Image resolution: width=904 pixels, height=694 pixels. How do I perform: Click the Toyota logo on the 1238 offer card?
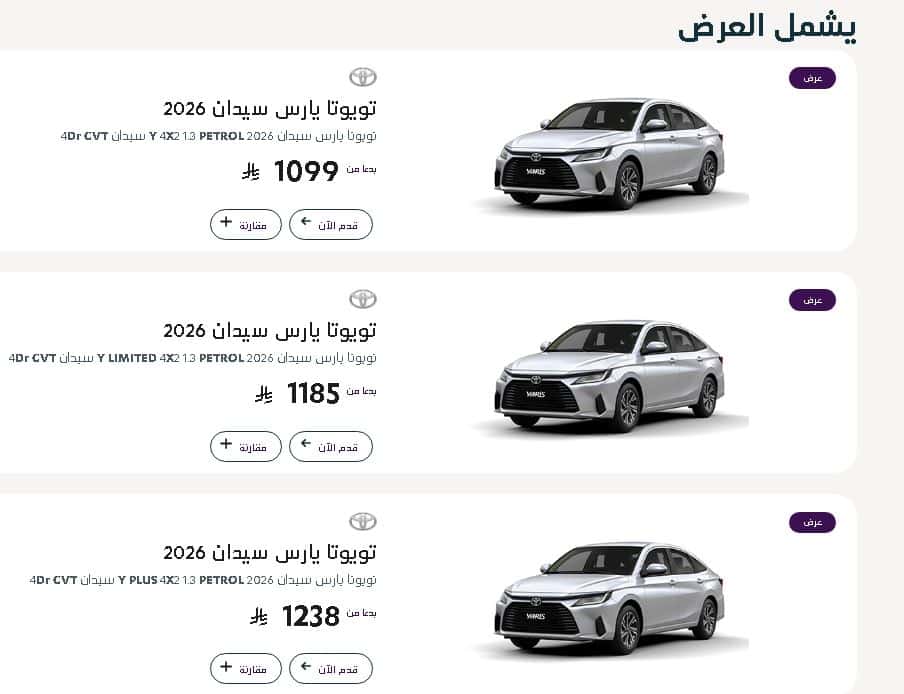363,521
